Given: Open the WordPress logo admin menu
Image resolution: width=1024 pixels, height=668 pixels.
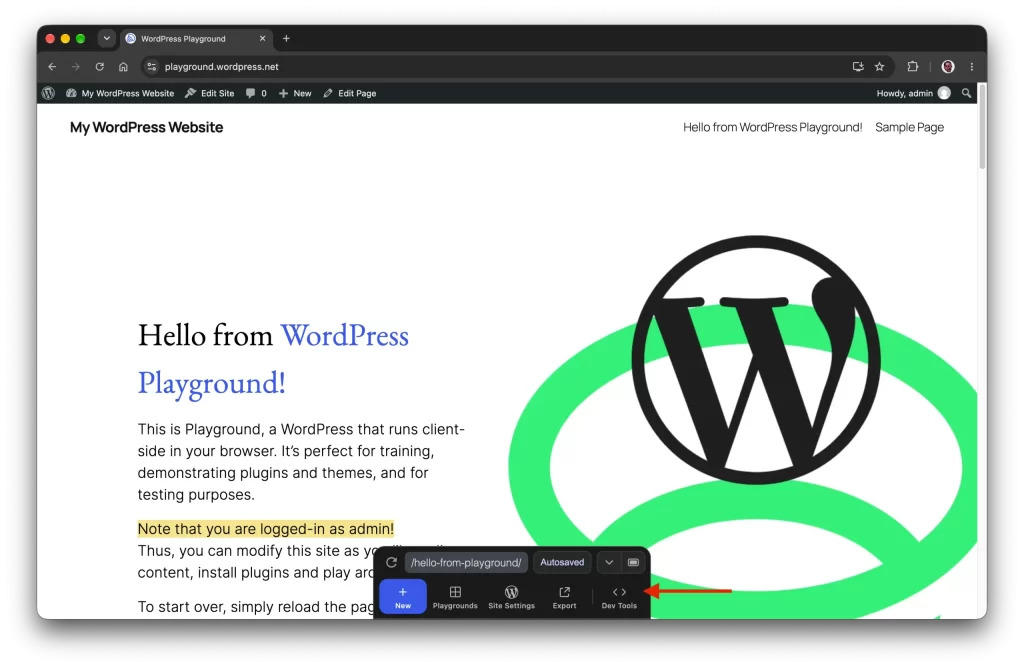Looking at the screenshot, I should [x=48, y=93].
